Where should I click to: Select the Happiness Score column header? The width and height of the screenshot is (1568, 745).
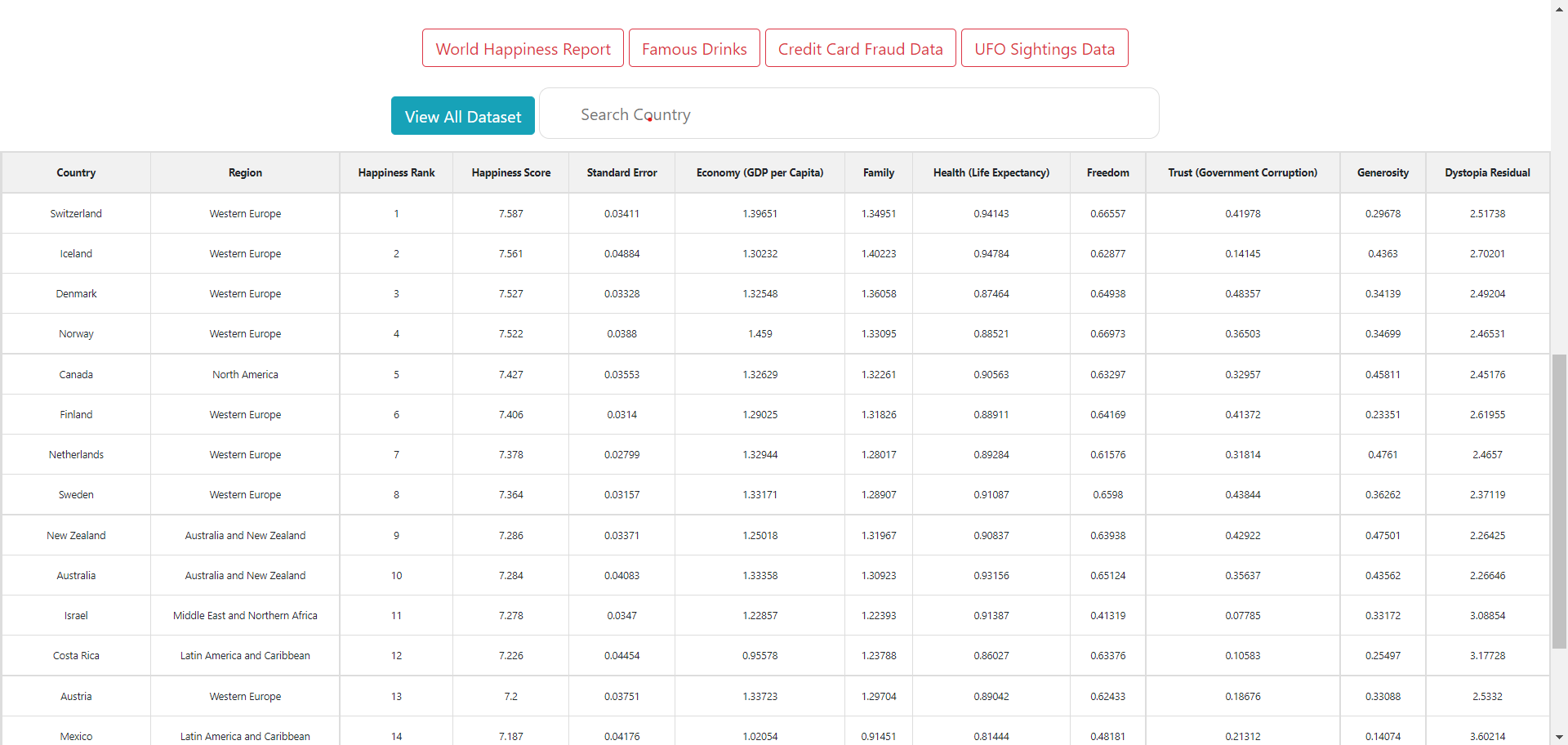coord(511,172)
